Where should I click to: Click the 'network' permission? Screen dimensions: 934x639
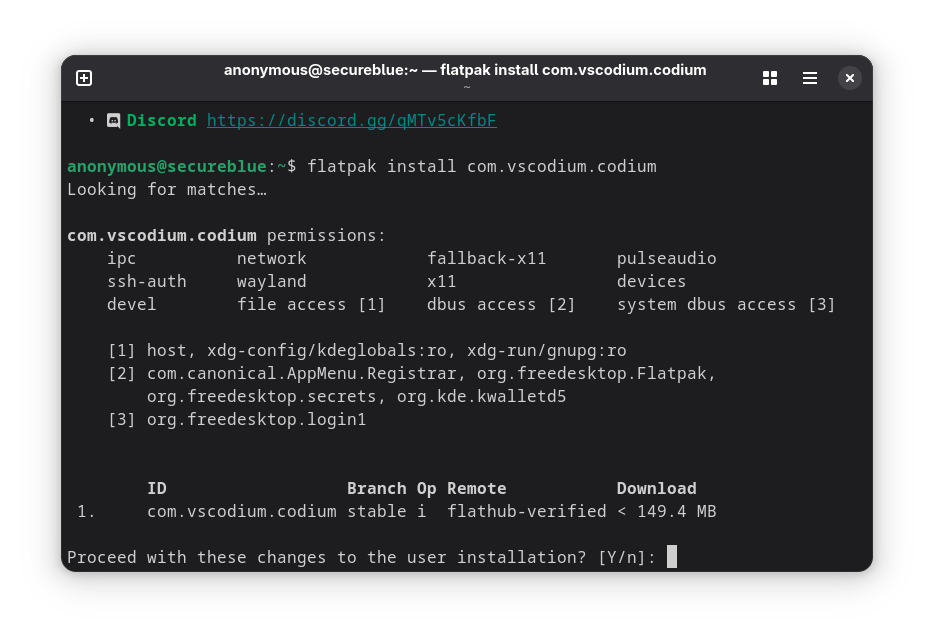[x=272, y=258]
